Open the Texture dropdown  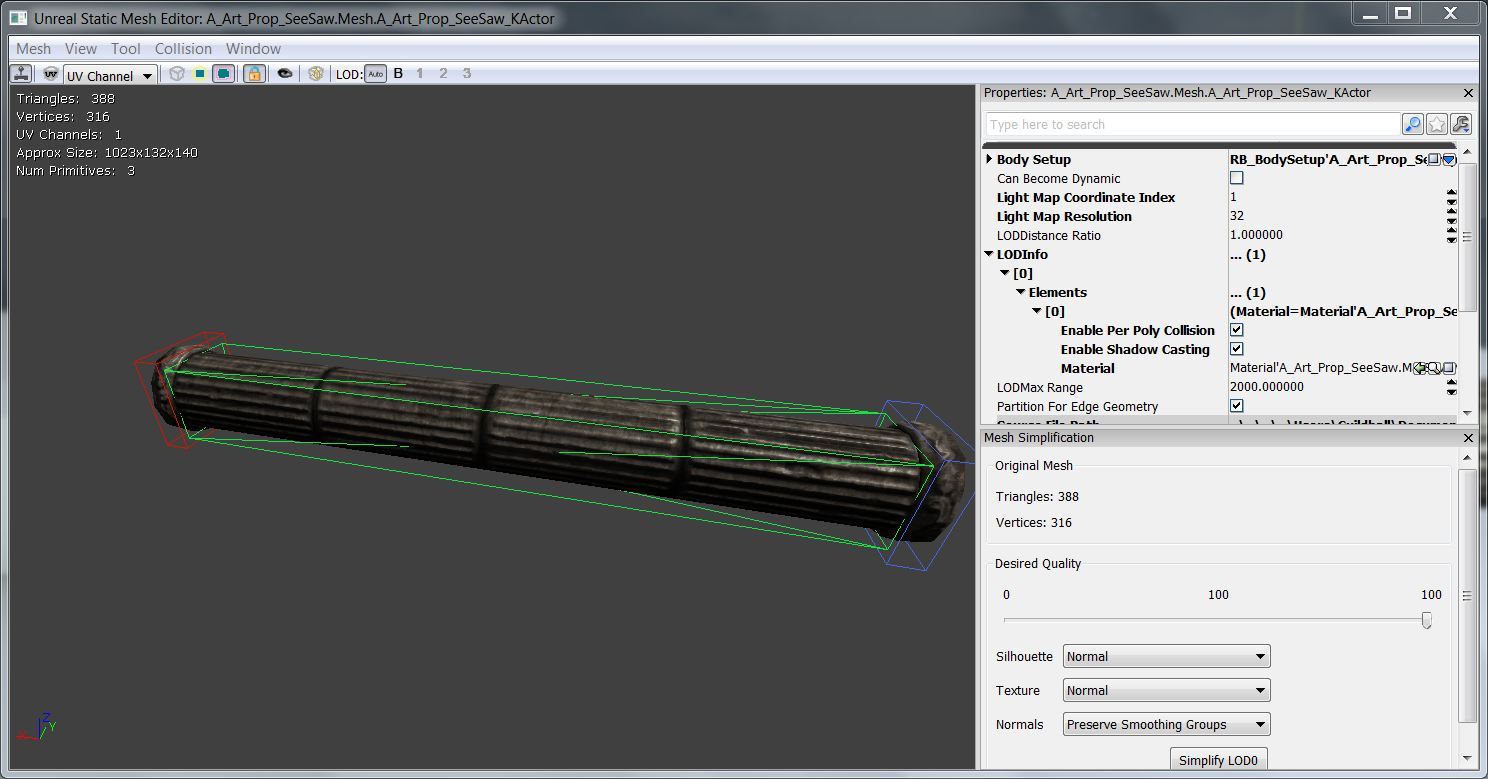click(1166, 691)
